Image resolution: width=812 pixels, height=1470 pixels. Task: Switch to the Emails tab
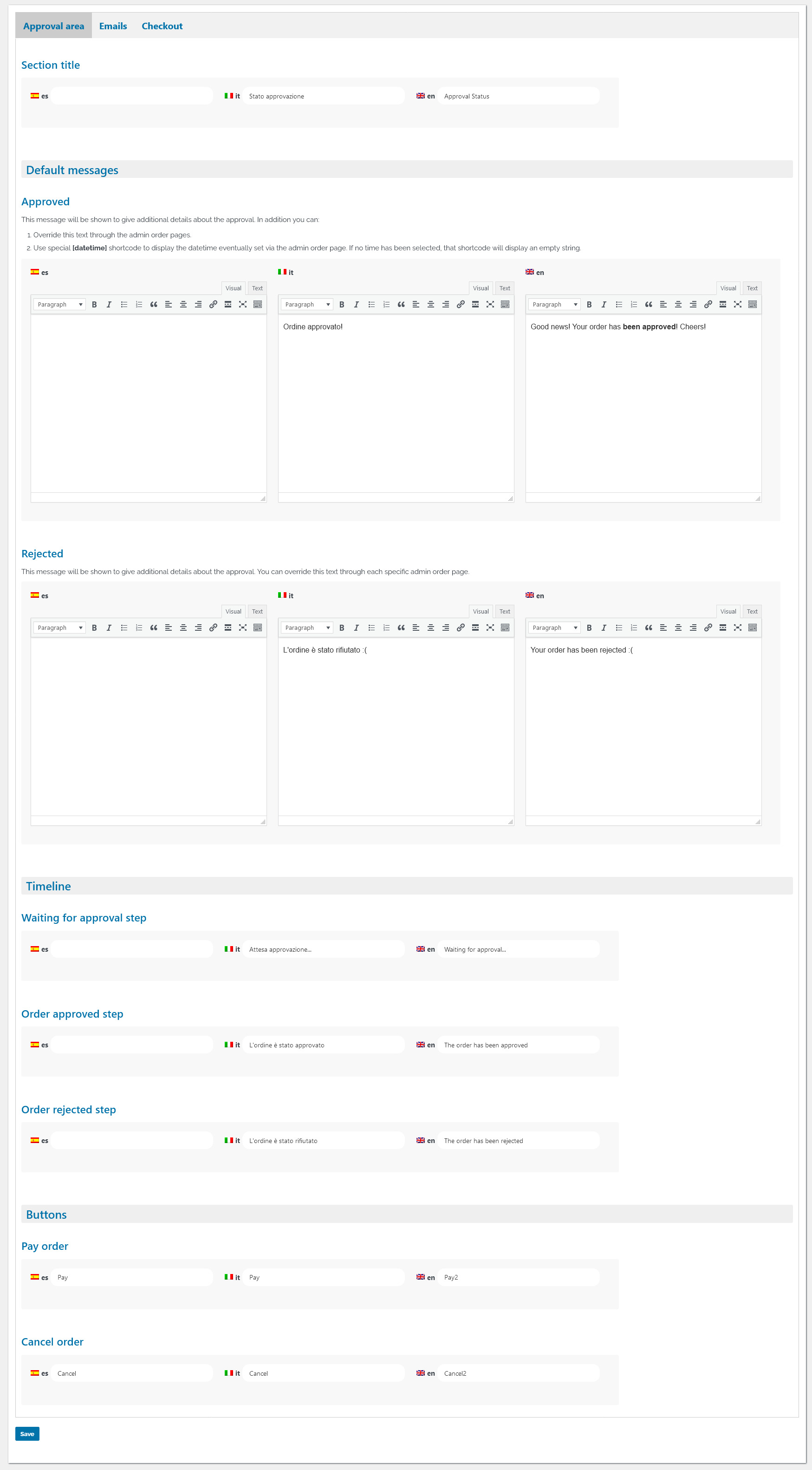tap(113, 26)
